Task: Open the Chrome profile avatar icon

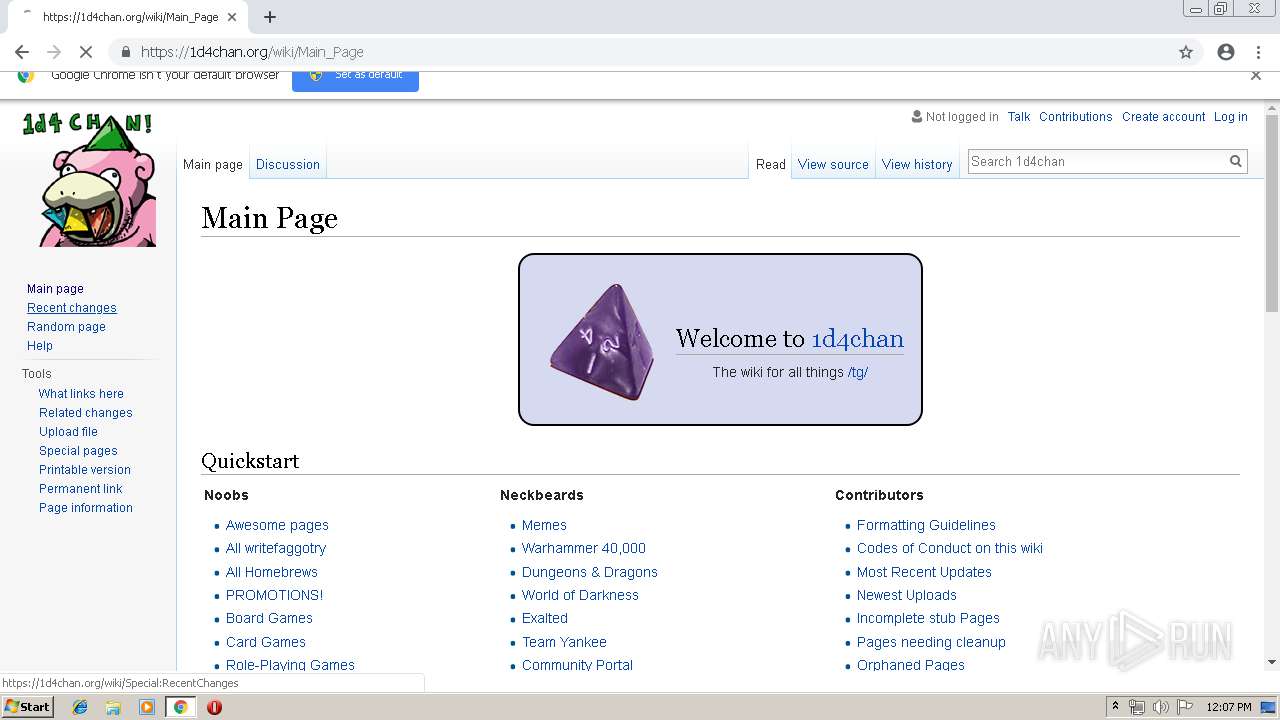Action: pos(1226,52)
